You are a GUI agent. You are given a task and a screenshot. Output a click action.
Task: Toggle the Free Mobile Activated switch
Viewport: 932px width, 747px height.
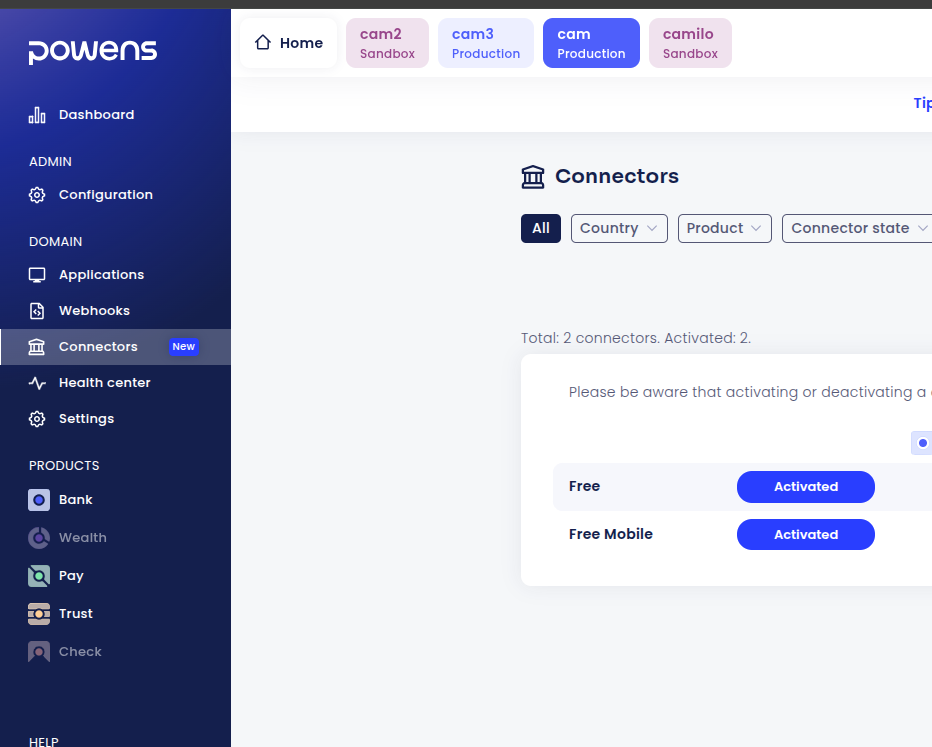(805, 535)
